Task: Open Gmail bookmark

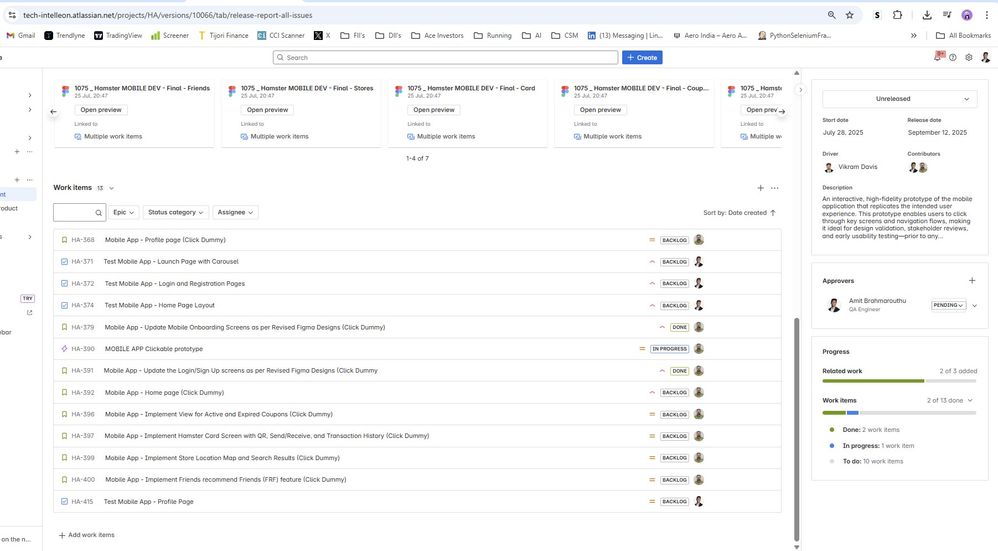Action: 21,36
